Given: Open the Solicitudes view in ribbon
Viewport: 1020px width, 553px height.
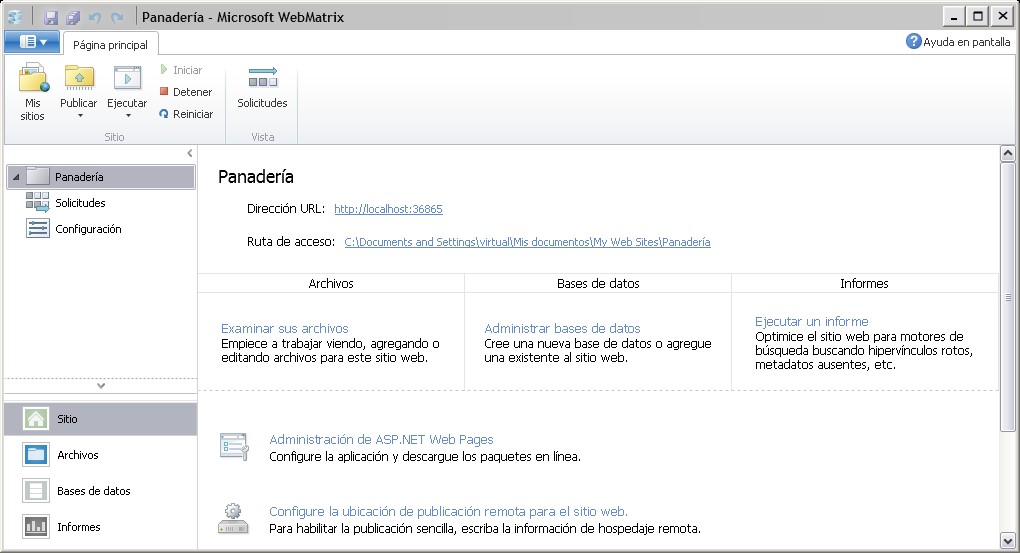Looking at the screenshot, I should pos(262,87).
